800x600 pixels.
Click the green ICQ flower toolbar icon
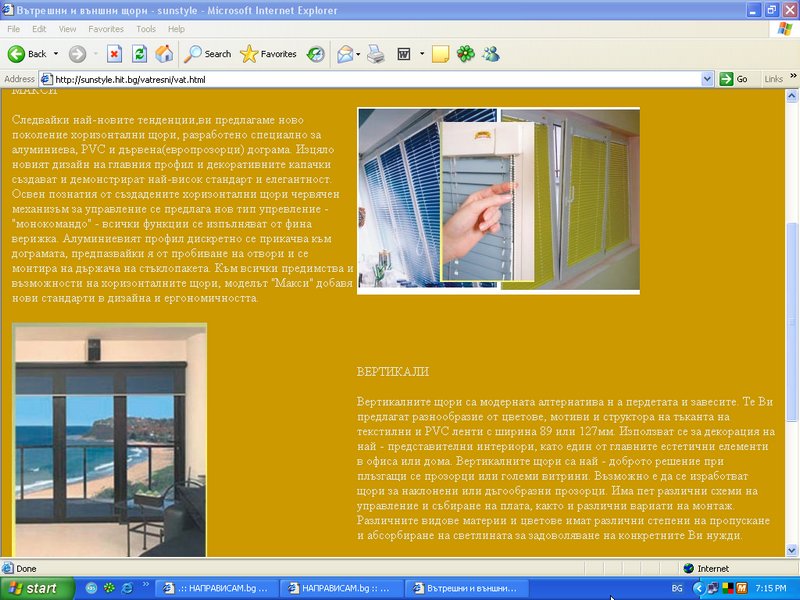(x=465, y=54)
